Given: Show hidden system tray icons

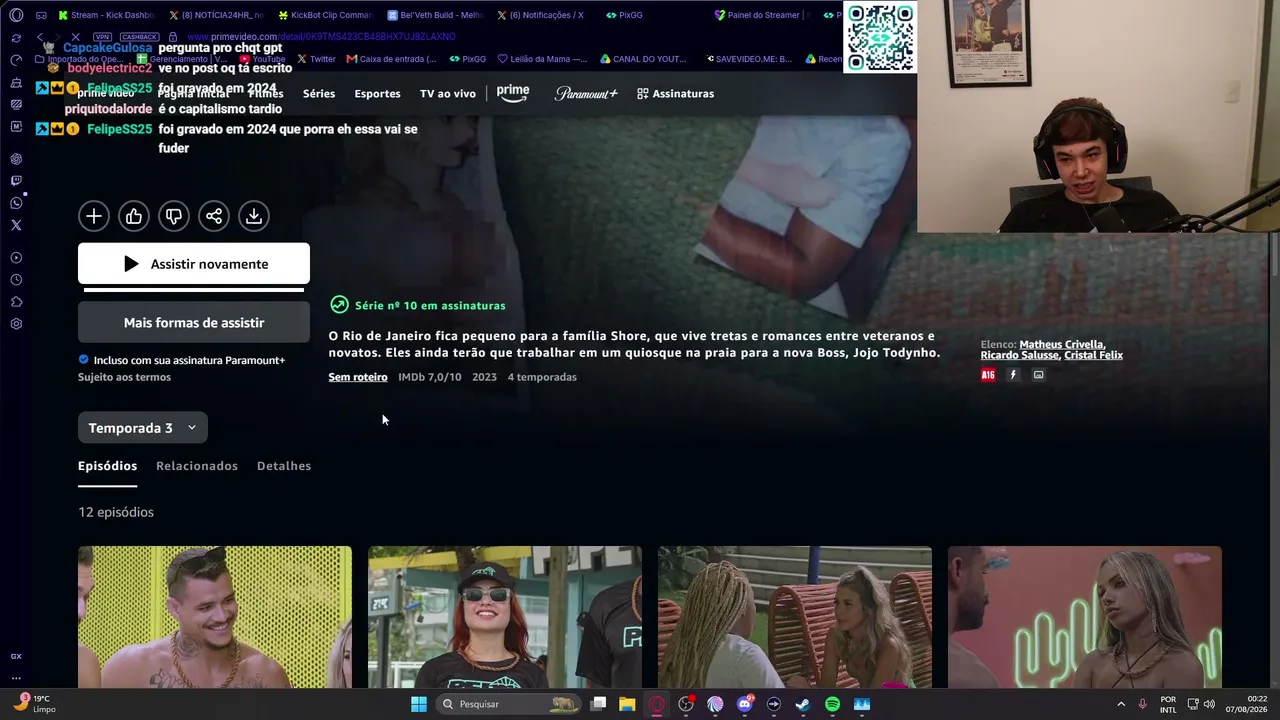Looking at the screenshot, I should point(1121,704).
